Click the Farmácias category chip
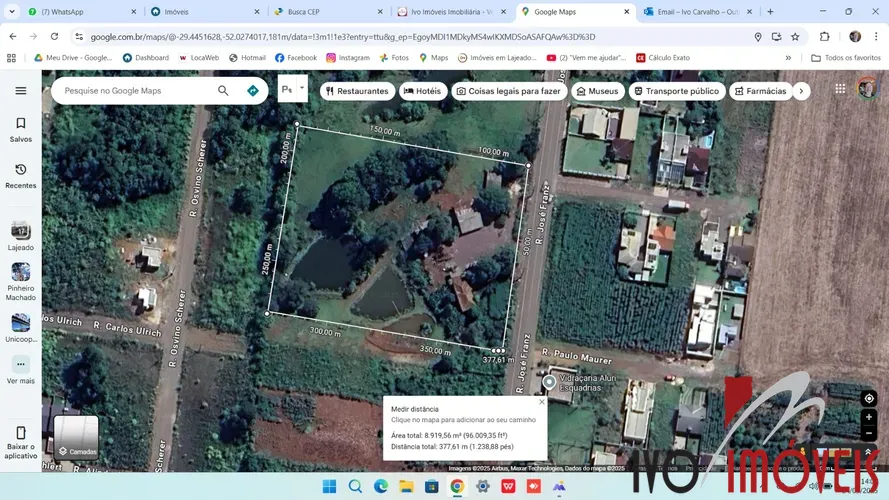Viewport: 889px width, 500px height. (x=760, y=91)
